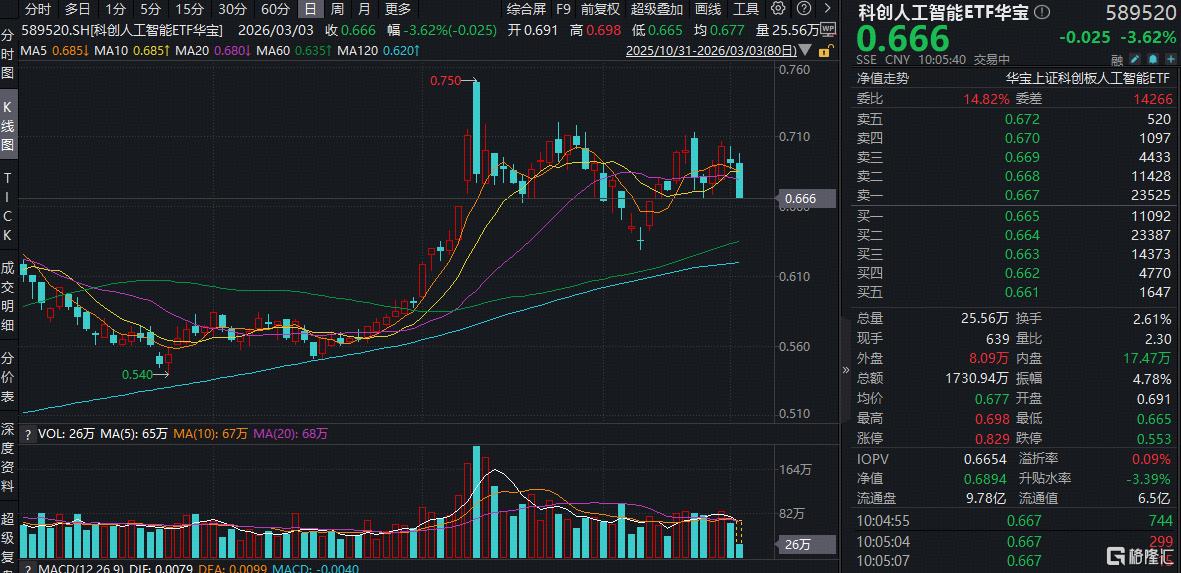Image resolution: width=1181 pixels, height=573 pixels.
Task: Click the 0.666 current price axis marker
Action: click(808, 200)
